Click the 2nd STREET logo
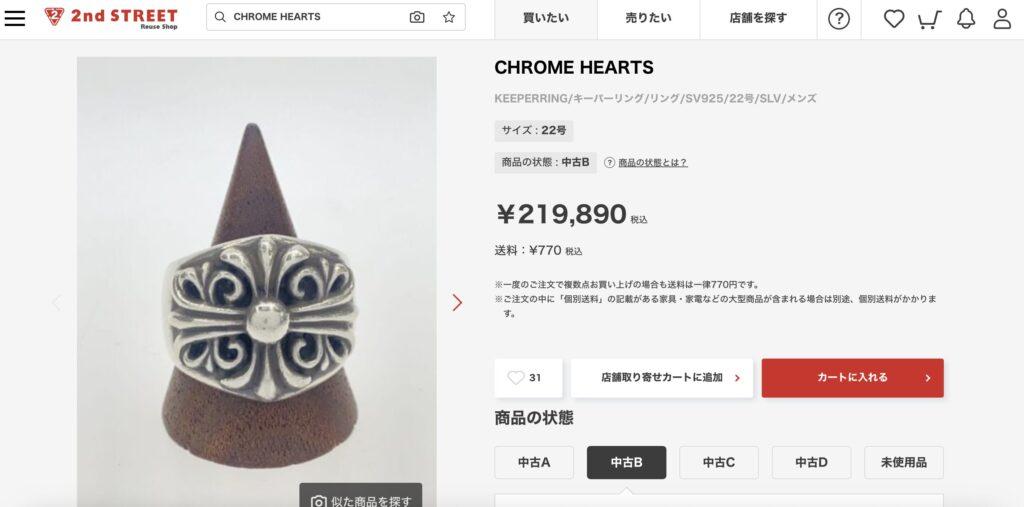Screen dimensions: 1024x507 point(111,18)
